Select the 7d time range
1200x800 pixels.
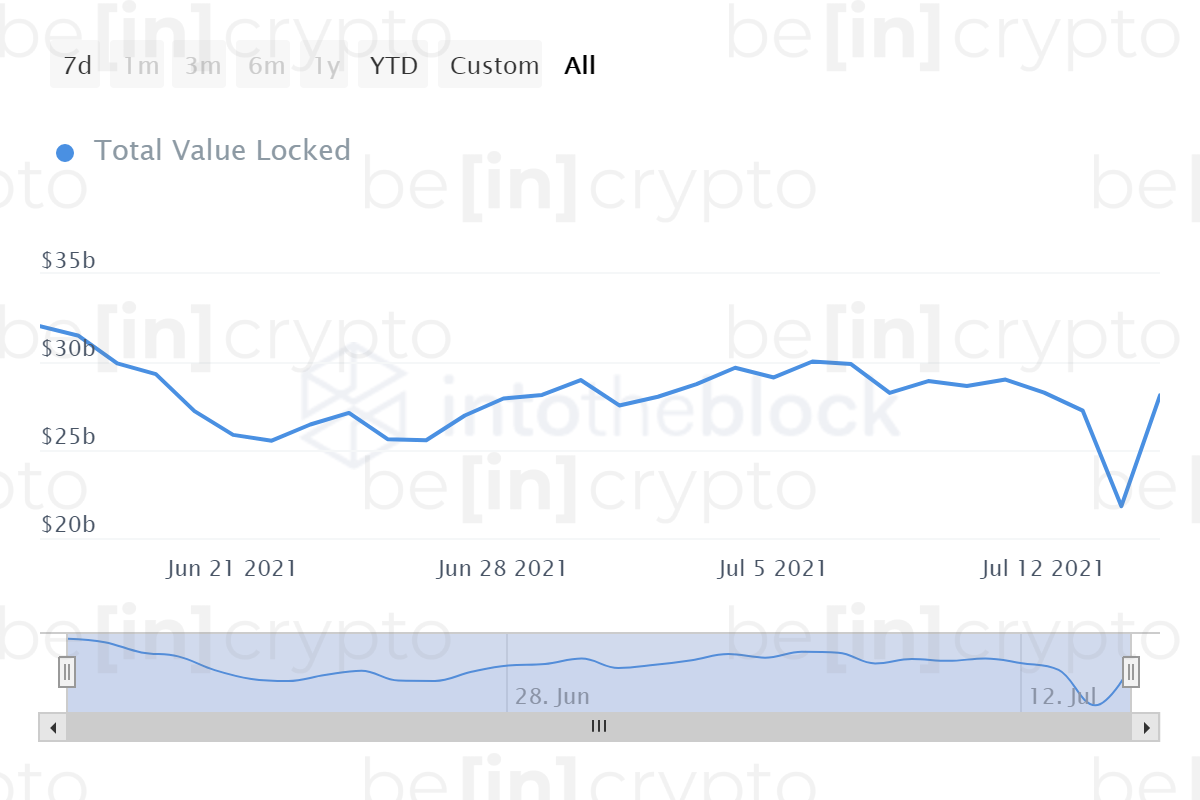click(76, 66)
